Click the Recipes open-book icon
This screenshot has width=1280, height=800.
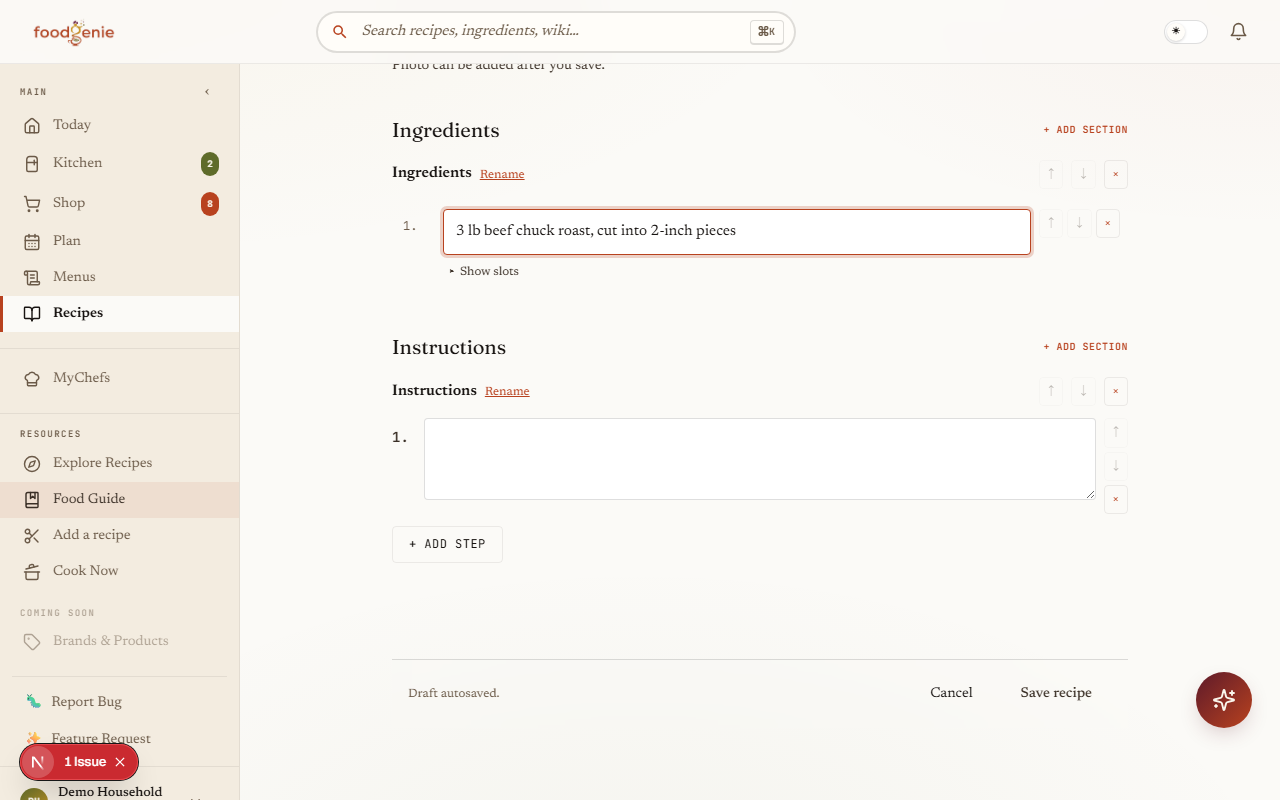pos(32,313)
